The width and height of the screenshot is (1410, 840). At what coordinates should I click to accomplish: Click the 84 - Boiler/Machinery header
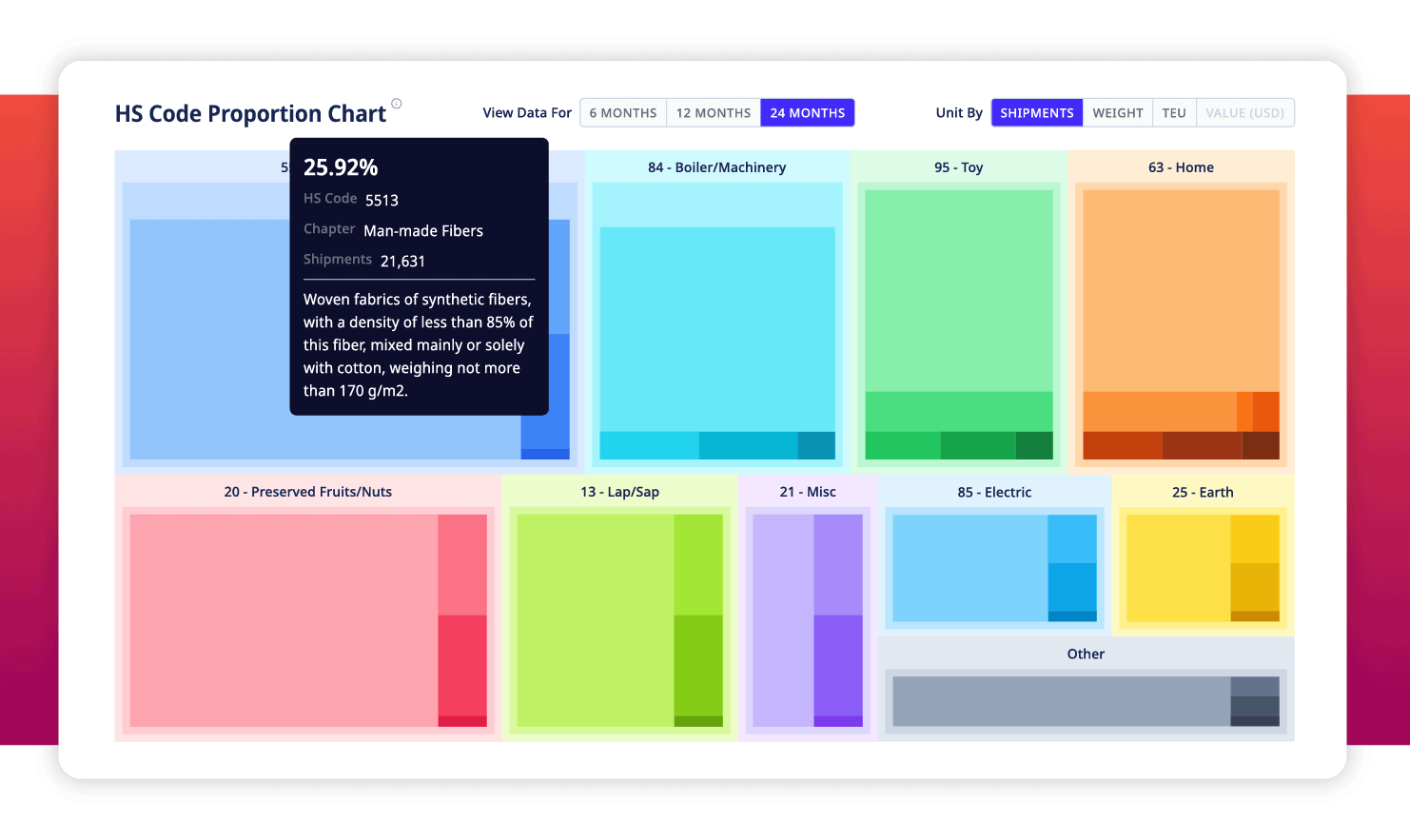pos(717,167)
